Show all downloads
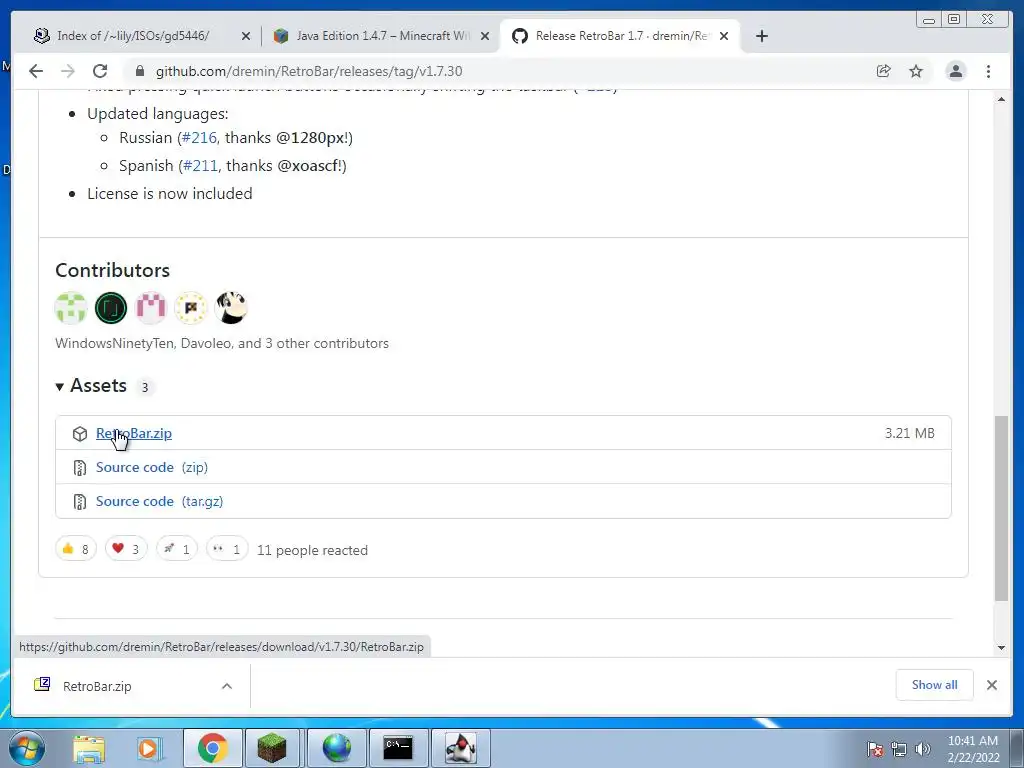Viewport: 1024px width, 768px height. pos(935,685)
